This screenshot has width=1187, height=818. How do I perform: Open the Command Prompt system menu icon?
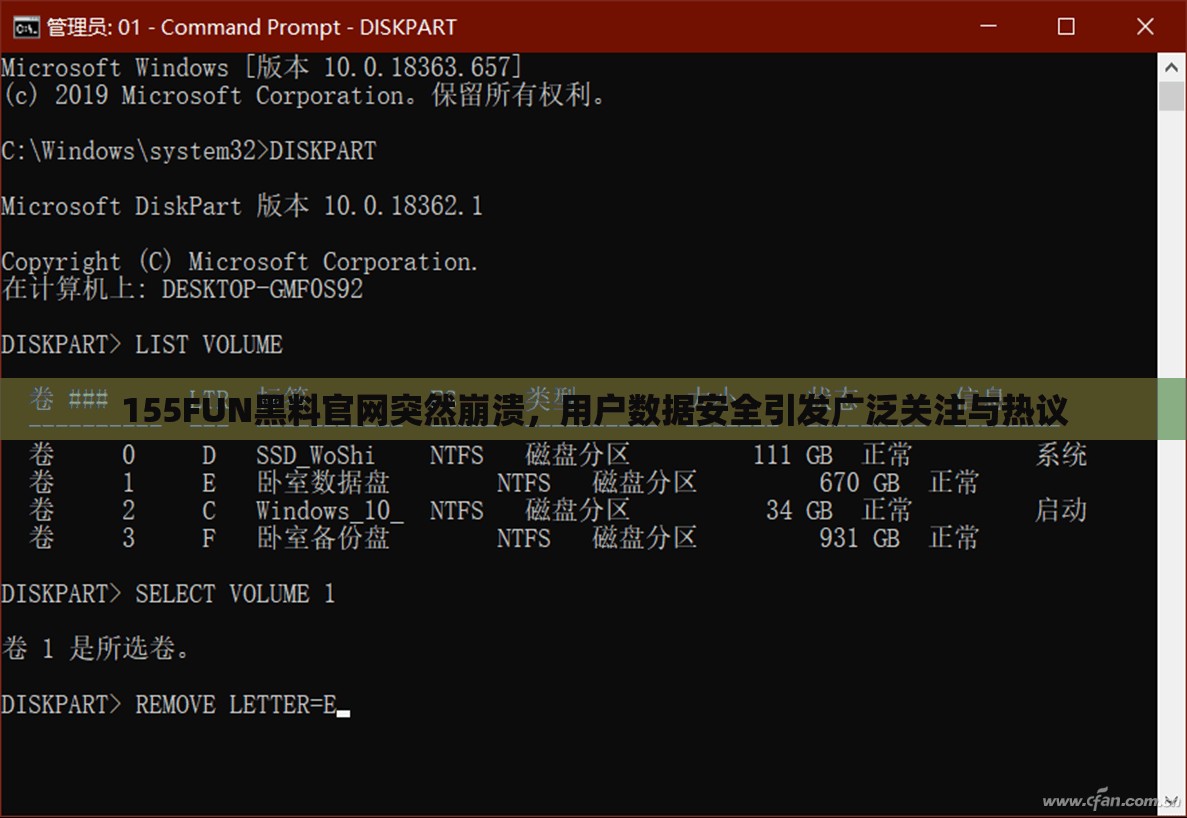(x=24, y=26)
